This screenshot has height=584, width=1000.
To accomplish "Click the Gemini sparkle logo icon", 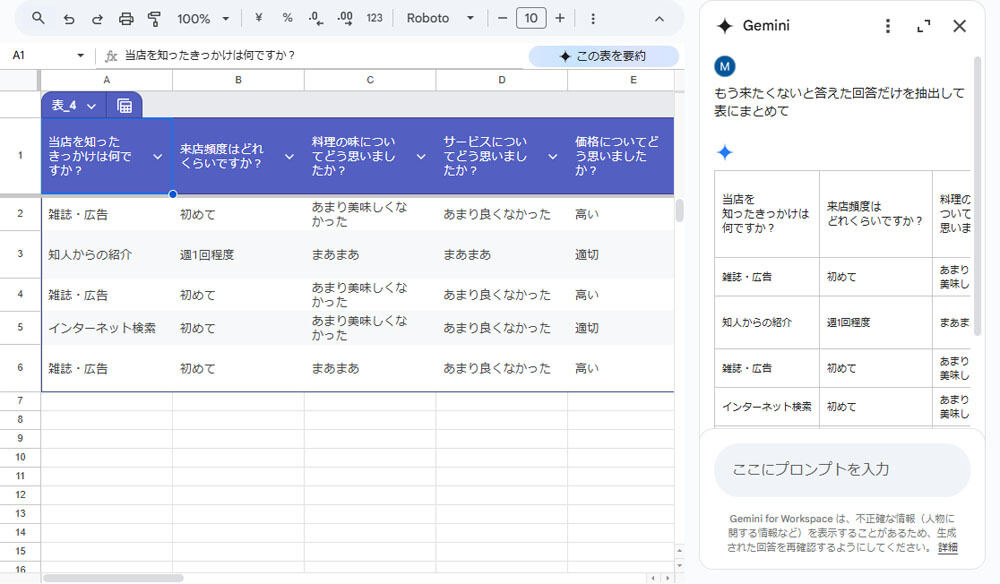I will coord(724,26).
